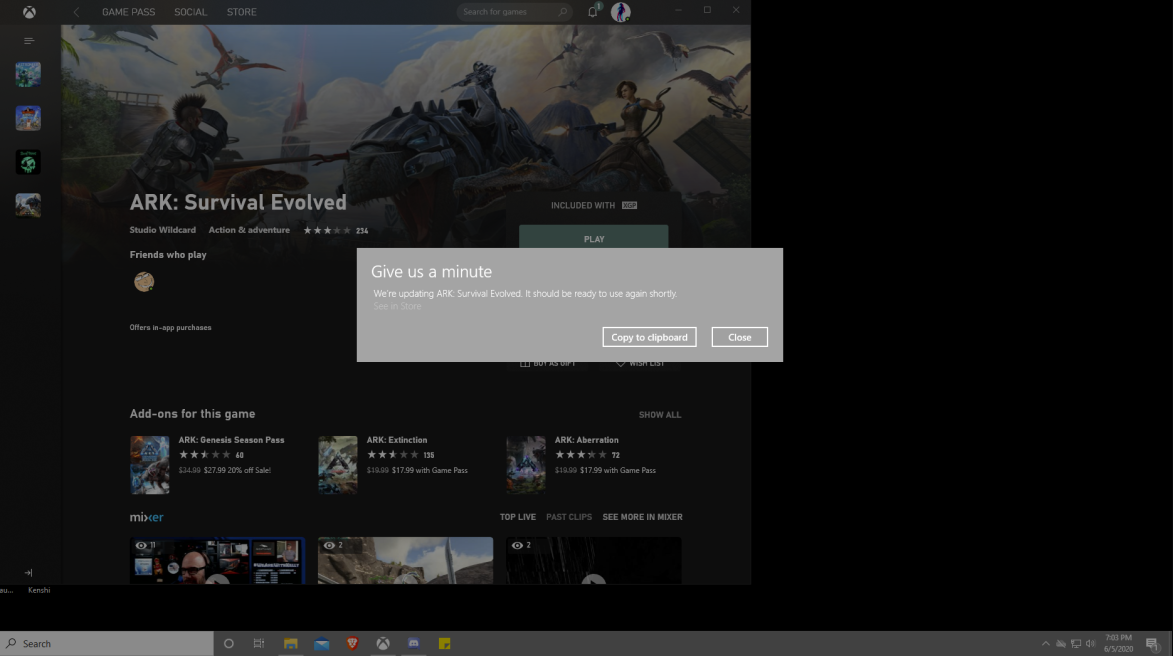Open File Explorer from taskbar
The image size is (1173, 656).
[x=291, y=643]
